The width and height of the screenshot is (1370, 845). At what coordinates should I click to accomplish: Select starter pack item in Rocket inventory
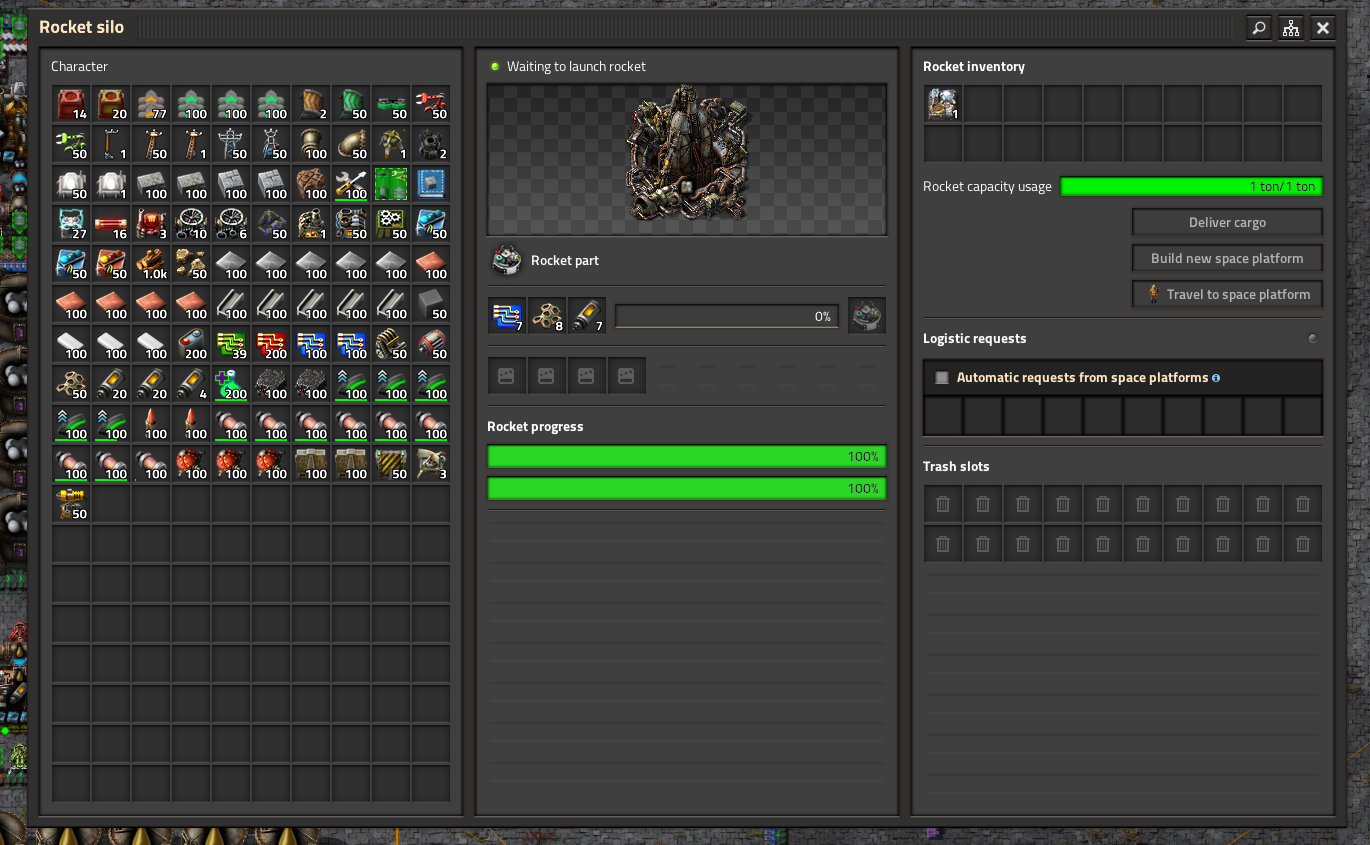point(943,104)
